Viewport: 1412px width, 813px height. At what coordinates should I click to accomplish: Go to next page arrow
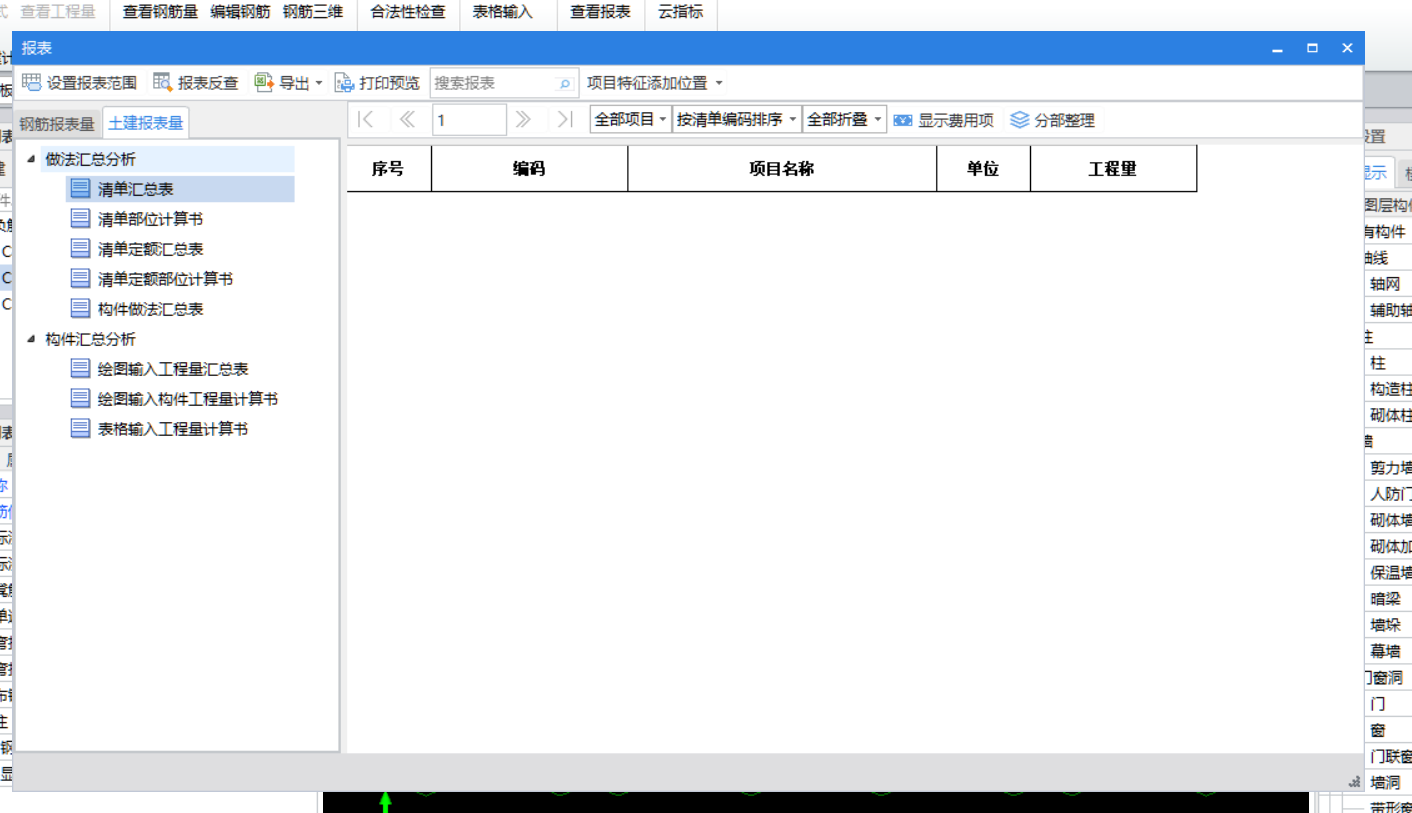[x=522, y=120]
